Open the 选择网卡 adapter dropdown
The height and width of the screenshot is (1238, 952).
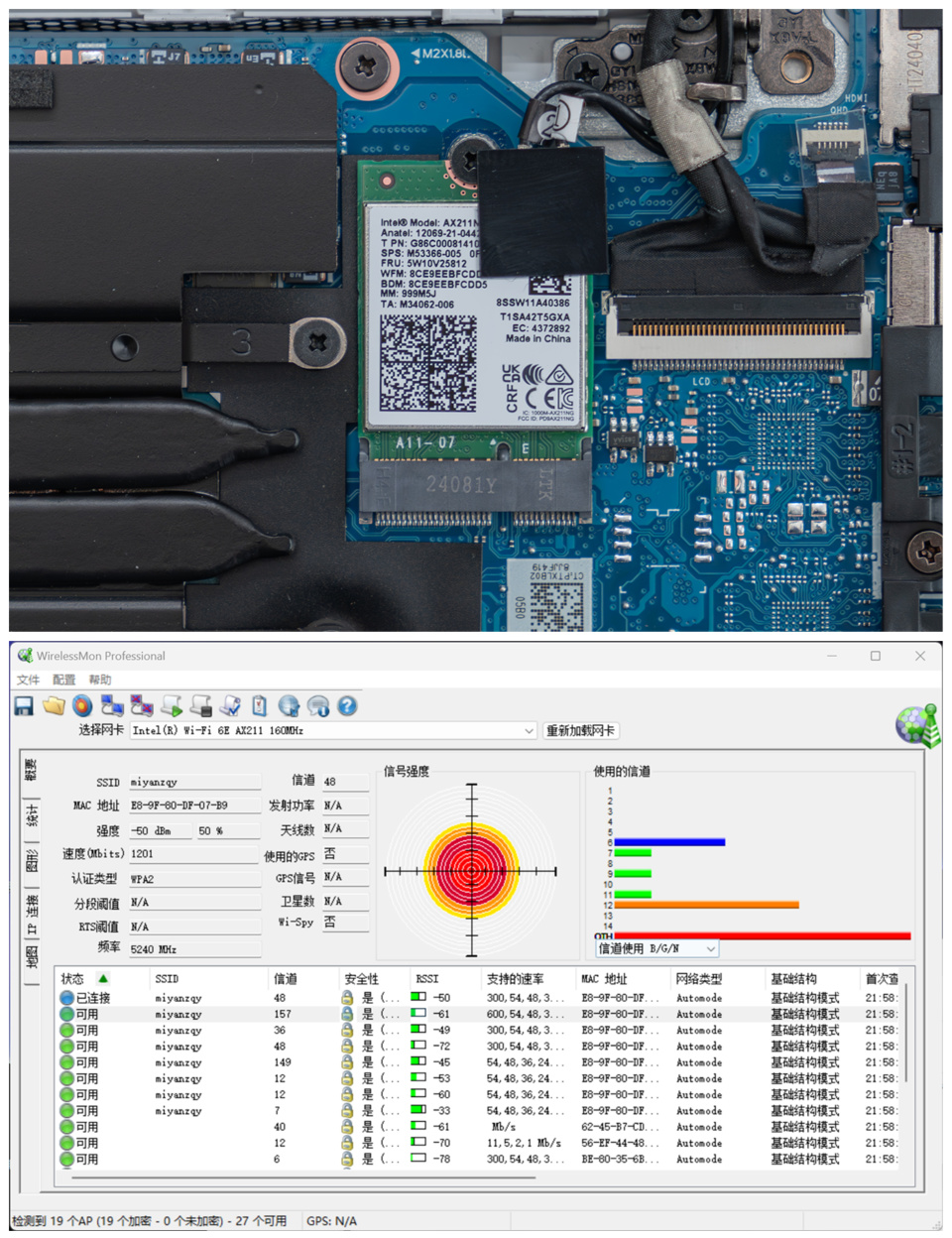tap(333, 730)
